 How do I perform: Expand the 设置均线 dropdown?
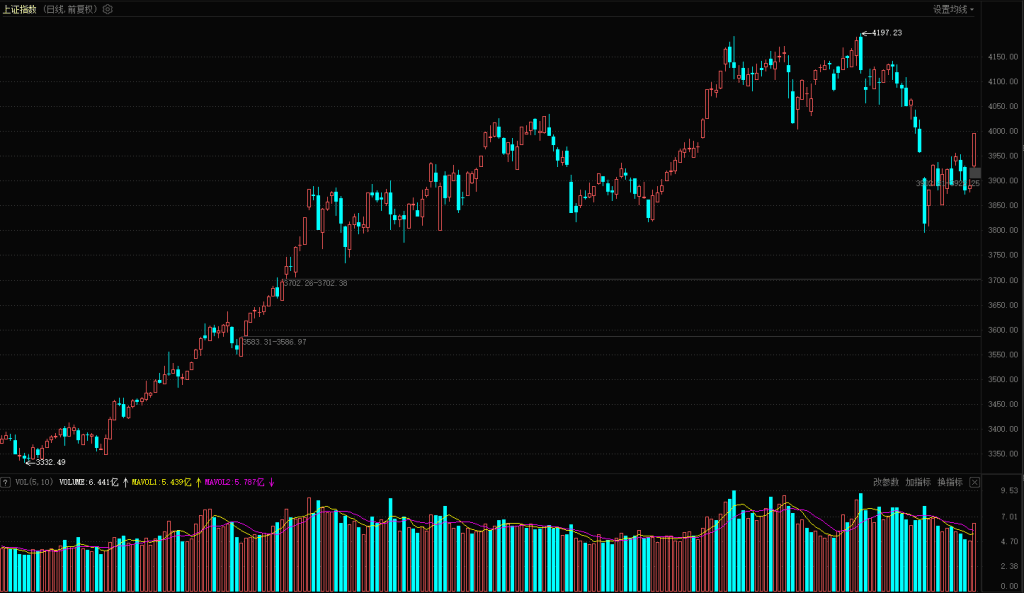point(953,9)
